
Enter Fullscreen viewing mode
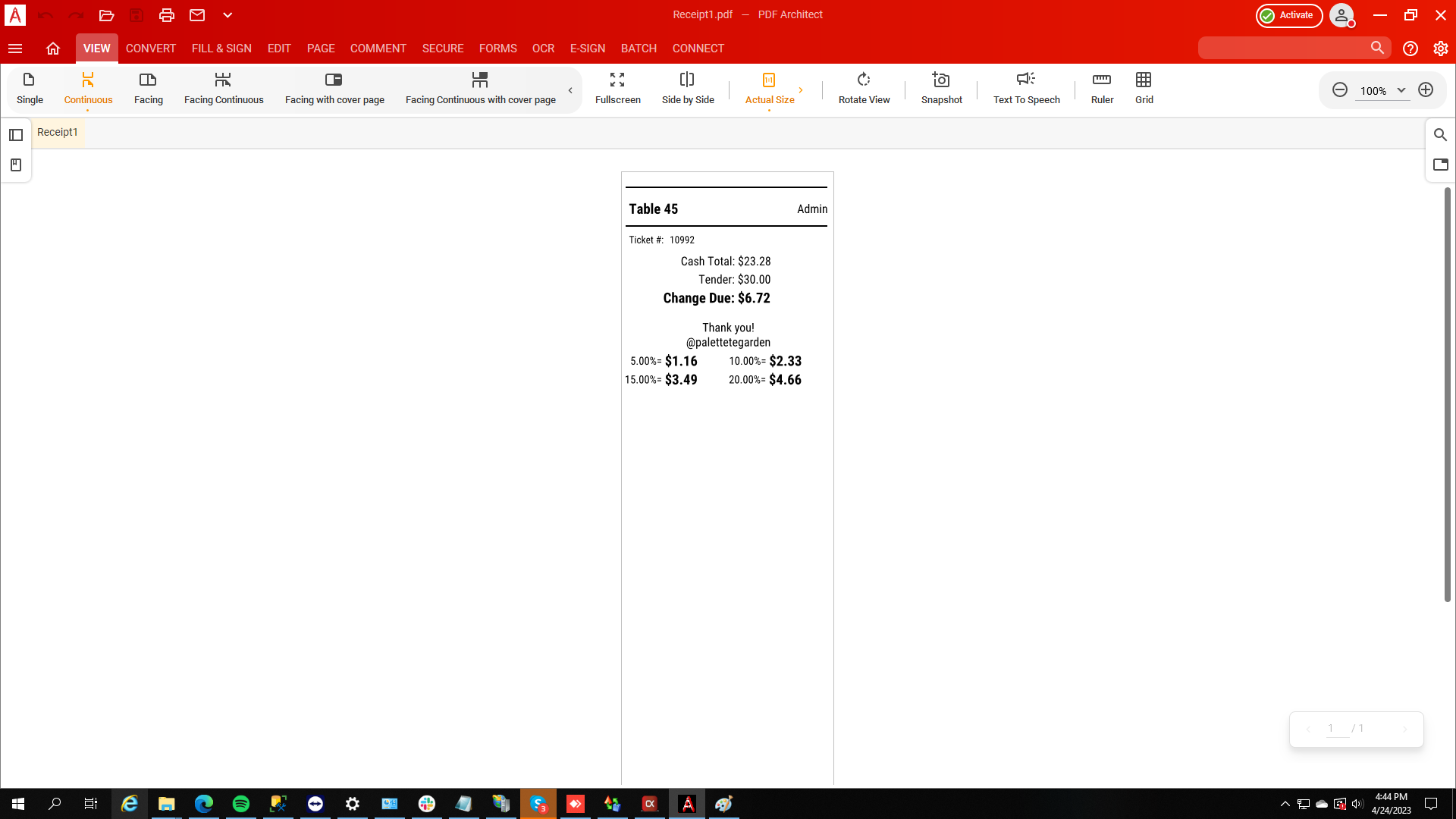click(x=617, y=88)
